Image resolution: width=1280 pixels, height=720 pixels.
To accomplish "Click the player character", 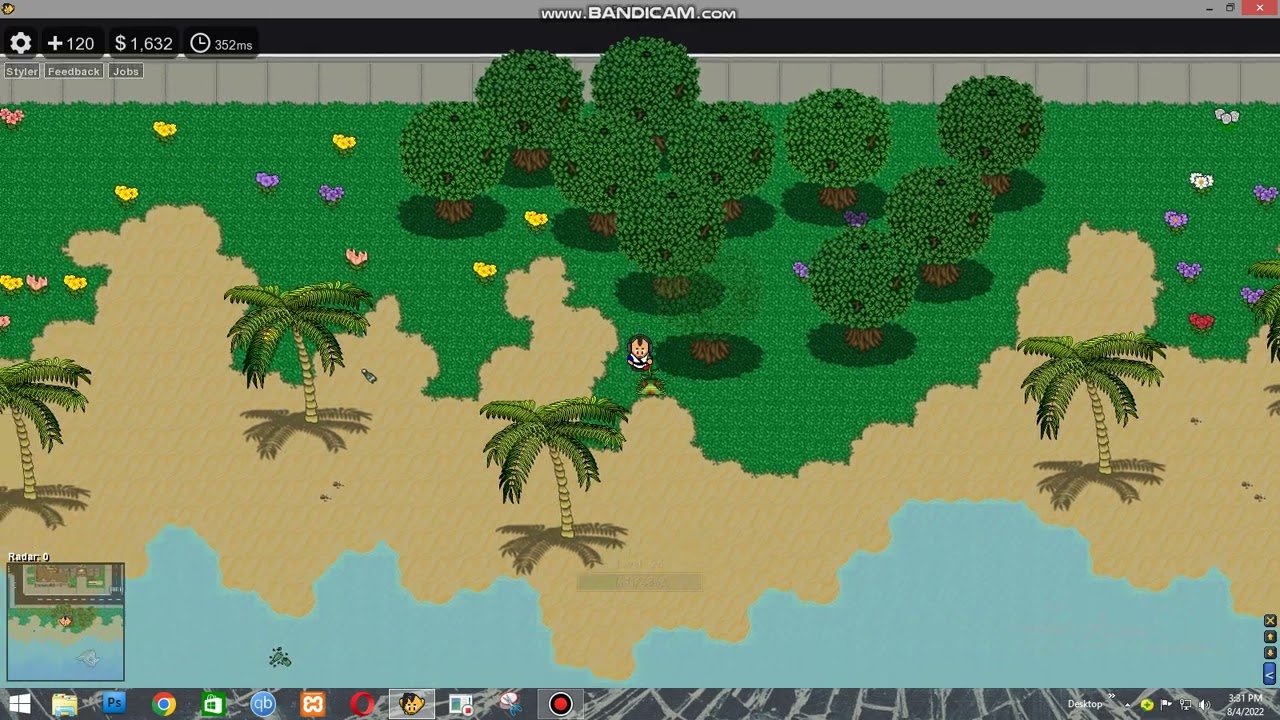I will pyautogui.click(x=640, y=353).
